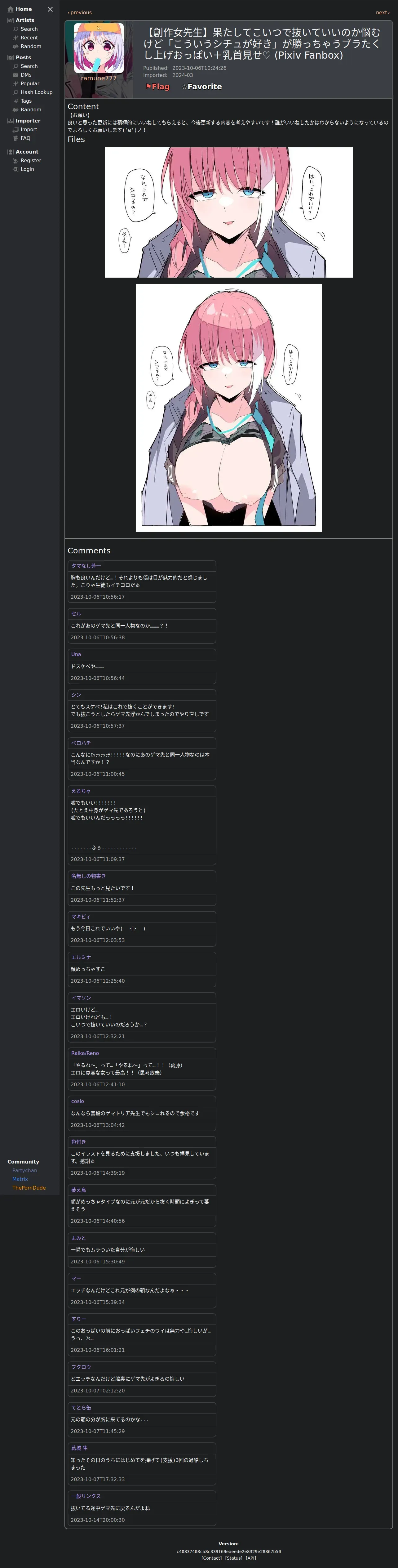Click commenter name 色付き
398x1568 pixels.
pyautogui.click(x=78, y=1141)
